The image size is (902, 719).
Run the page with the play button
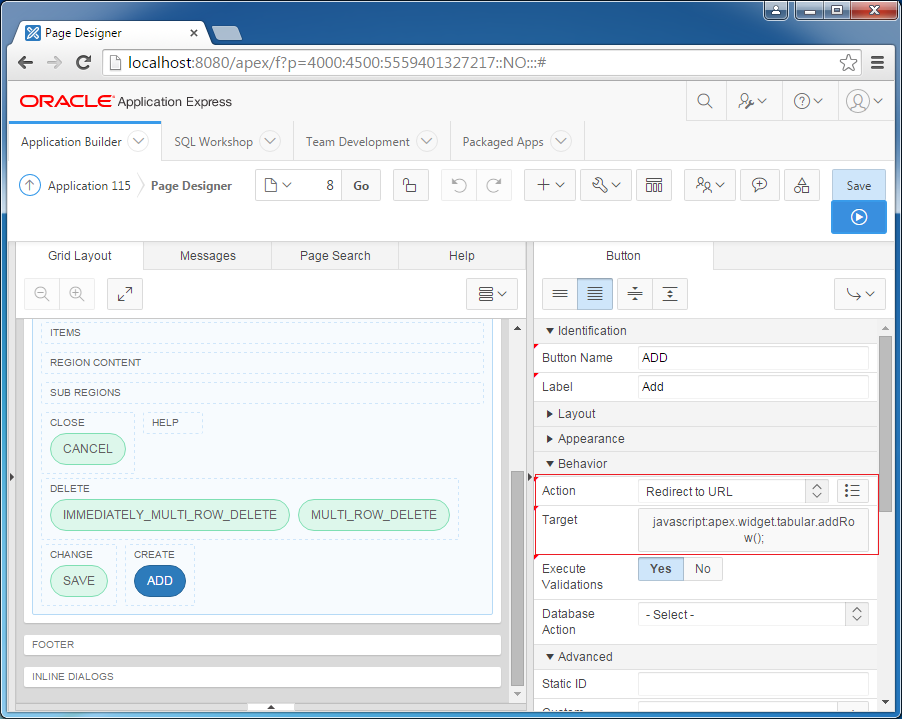pyautogui.click(x=858, y=217)
